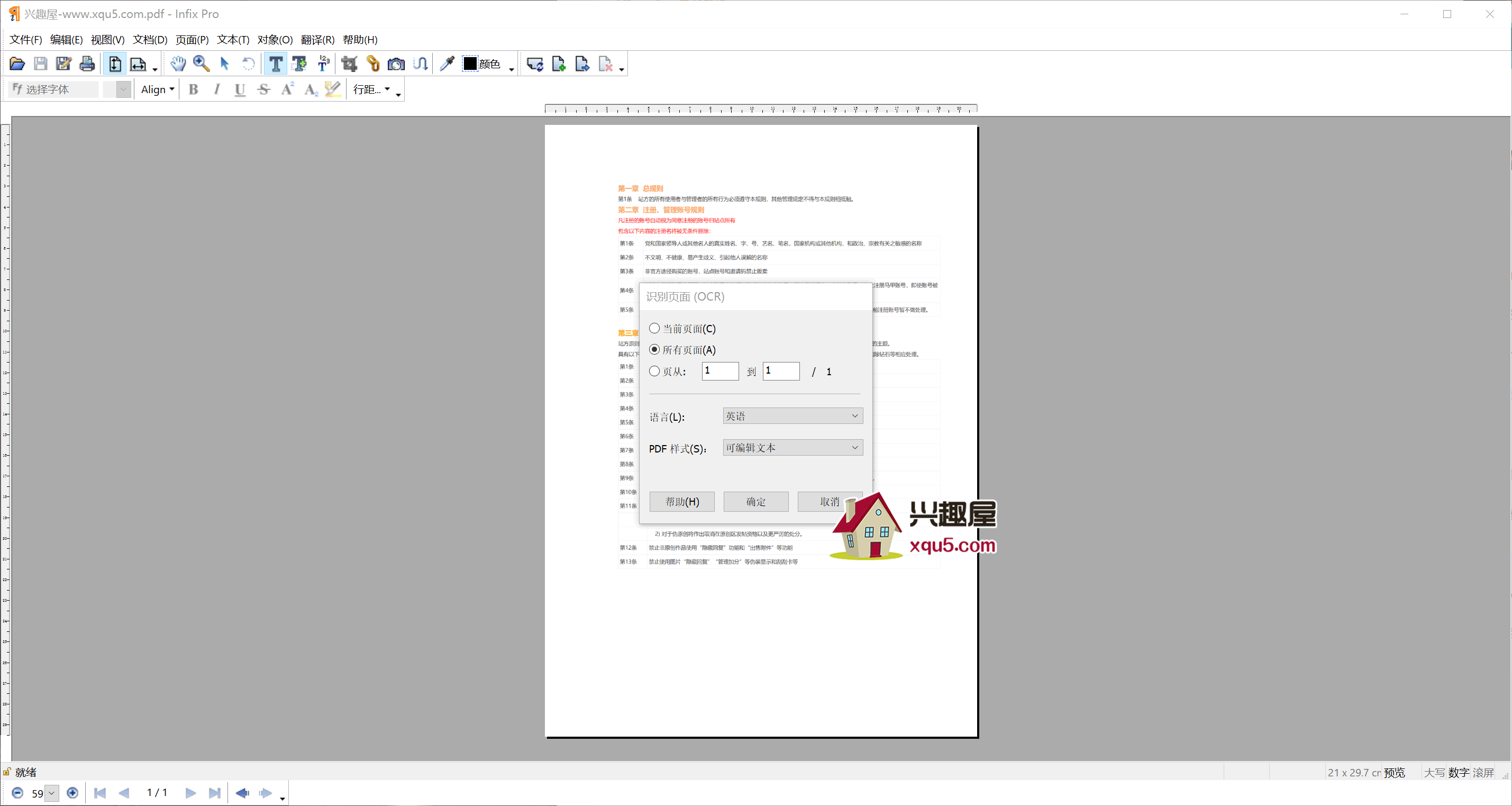Select the Text Plus insert tool
The width and height of the screenshot is (1512, 806).
pyautogui.click(x=299, y=64)
